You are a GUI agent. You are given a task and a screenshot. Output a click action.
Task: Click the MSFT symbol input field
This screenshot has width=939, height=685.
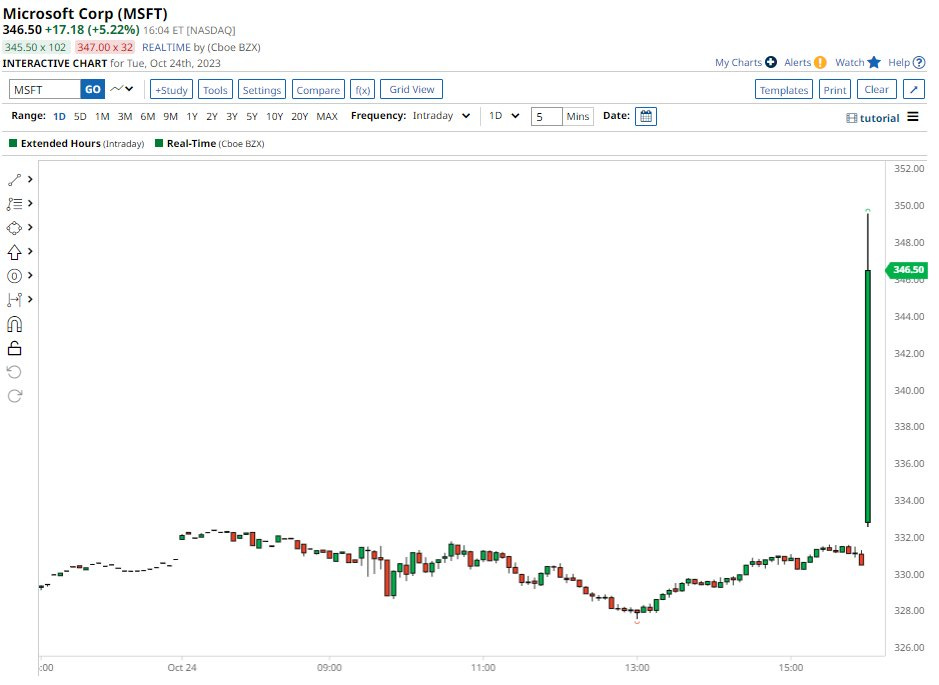click(x=44, y=90)
